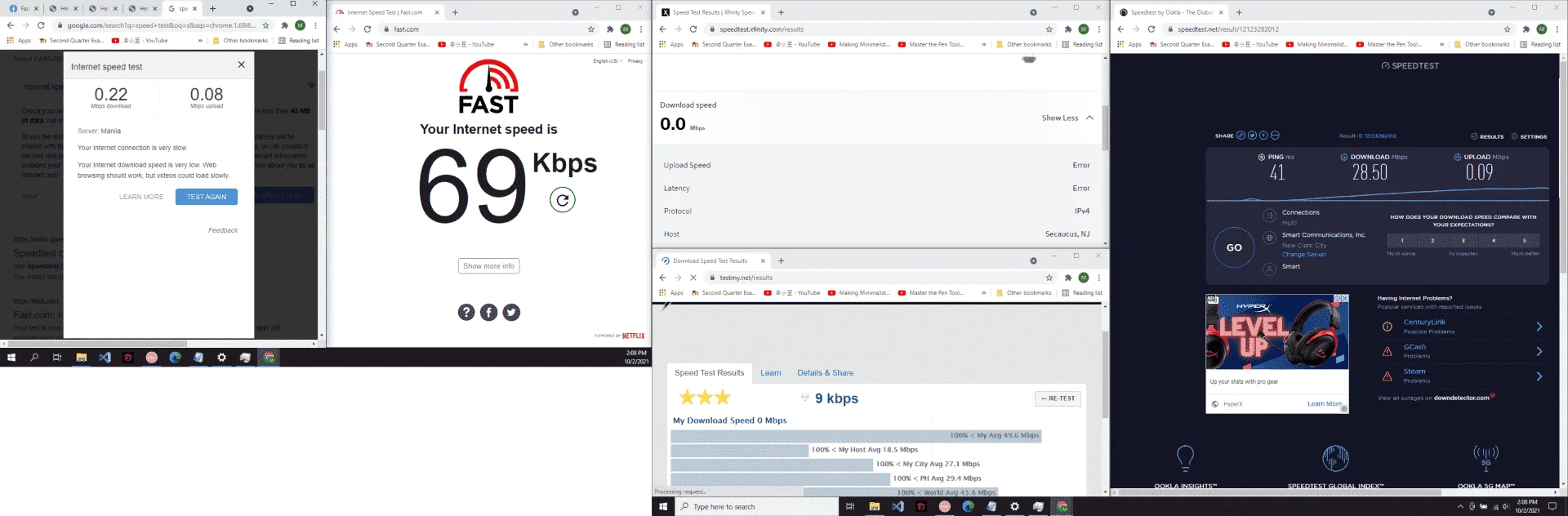
Task: Open Ookla 5G Map tower icon
Action: [x=1486, y=457]
